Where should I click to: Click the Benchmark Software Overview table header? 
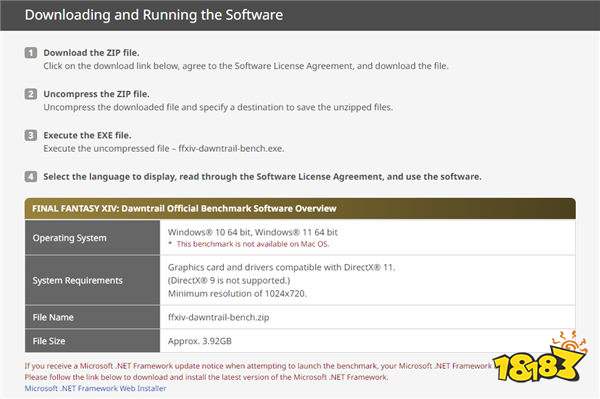pos(300,208)
